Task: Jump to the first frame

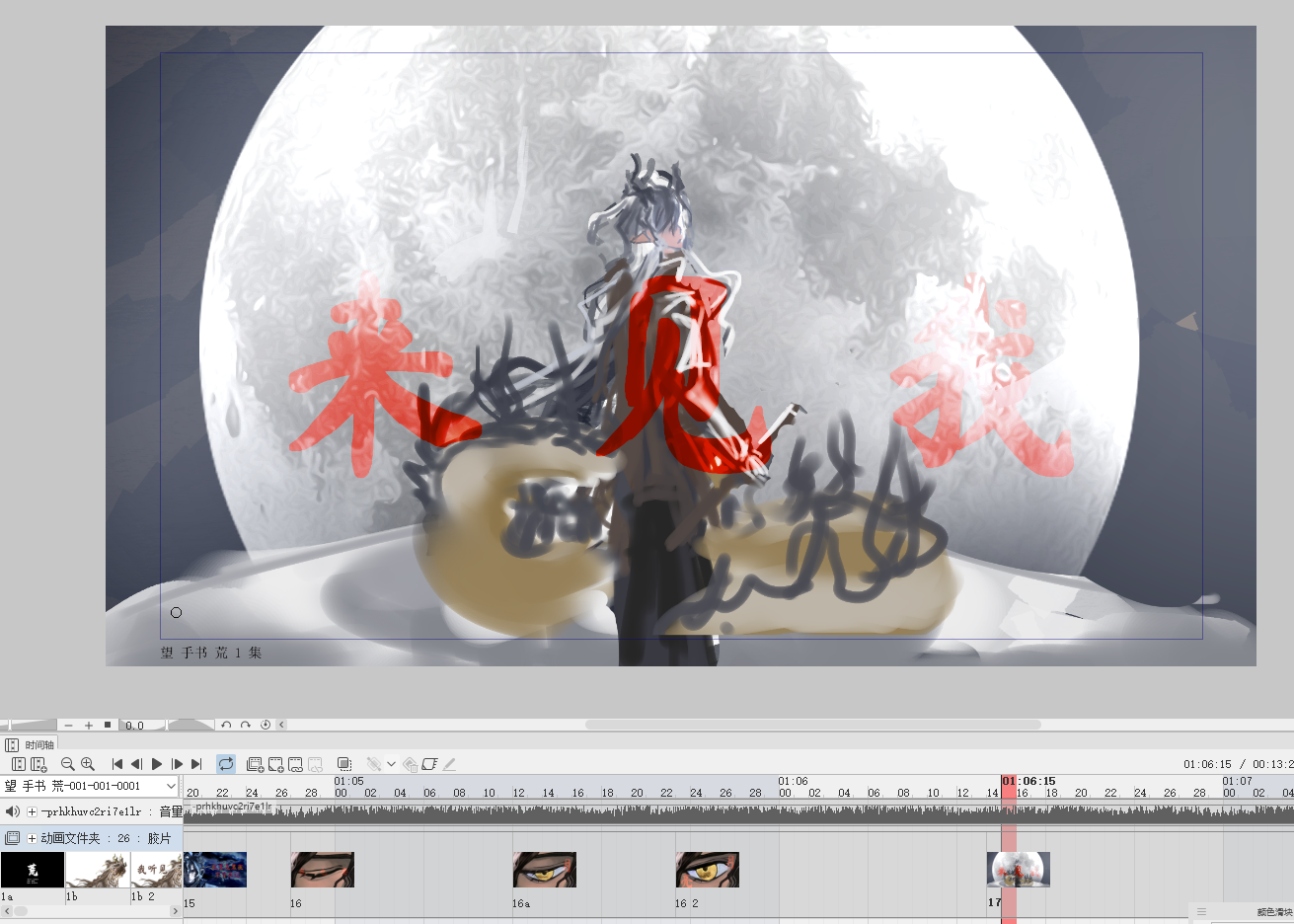Action: click(117, 764)
